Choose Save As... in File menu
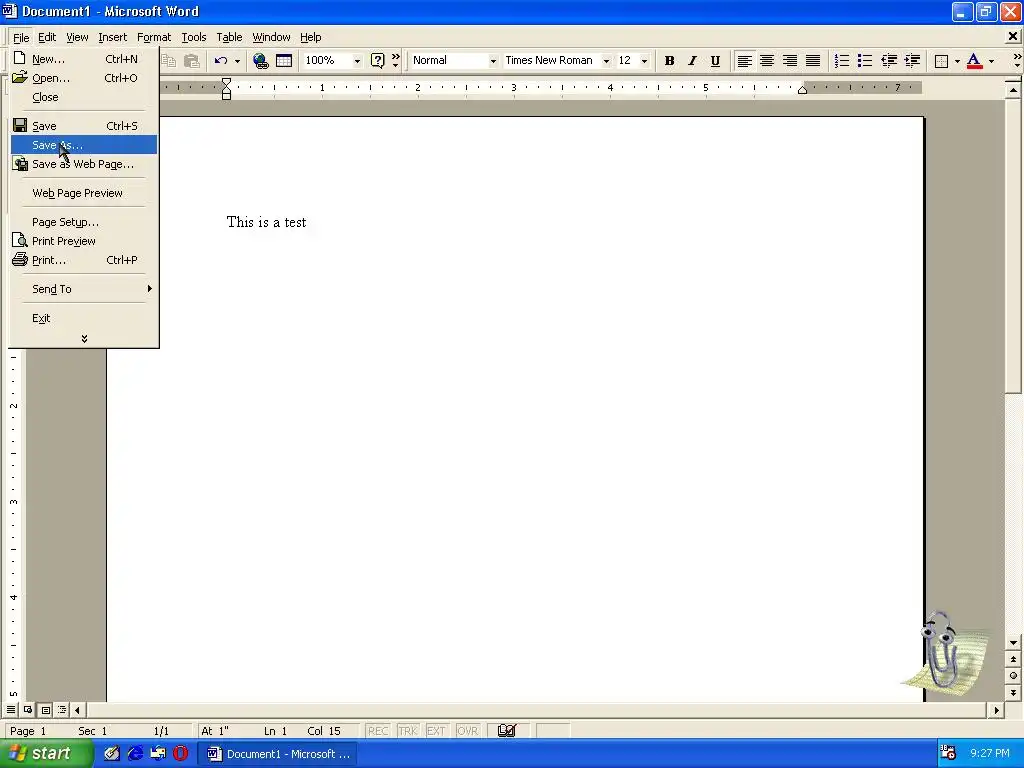Image resolution: width=1024 pixels, height=768 pixels. pyautogui.click(x=84, y=144)
